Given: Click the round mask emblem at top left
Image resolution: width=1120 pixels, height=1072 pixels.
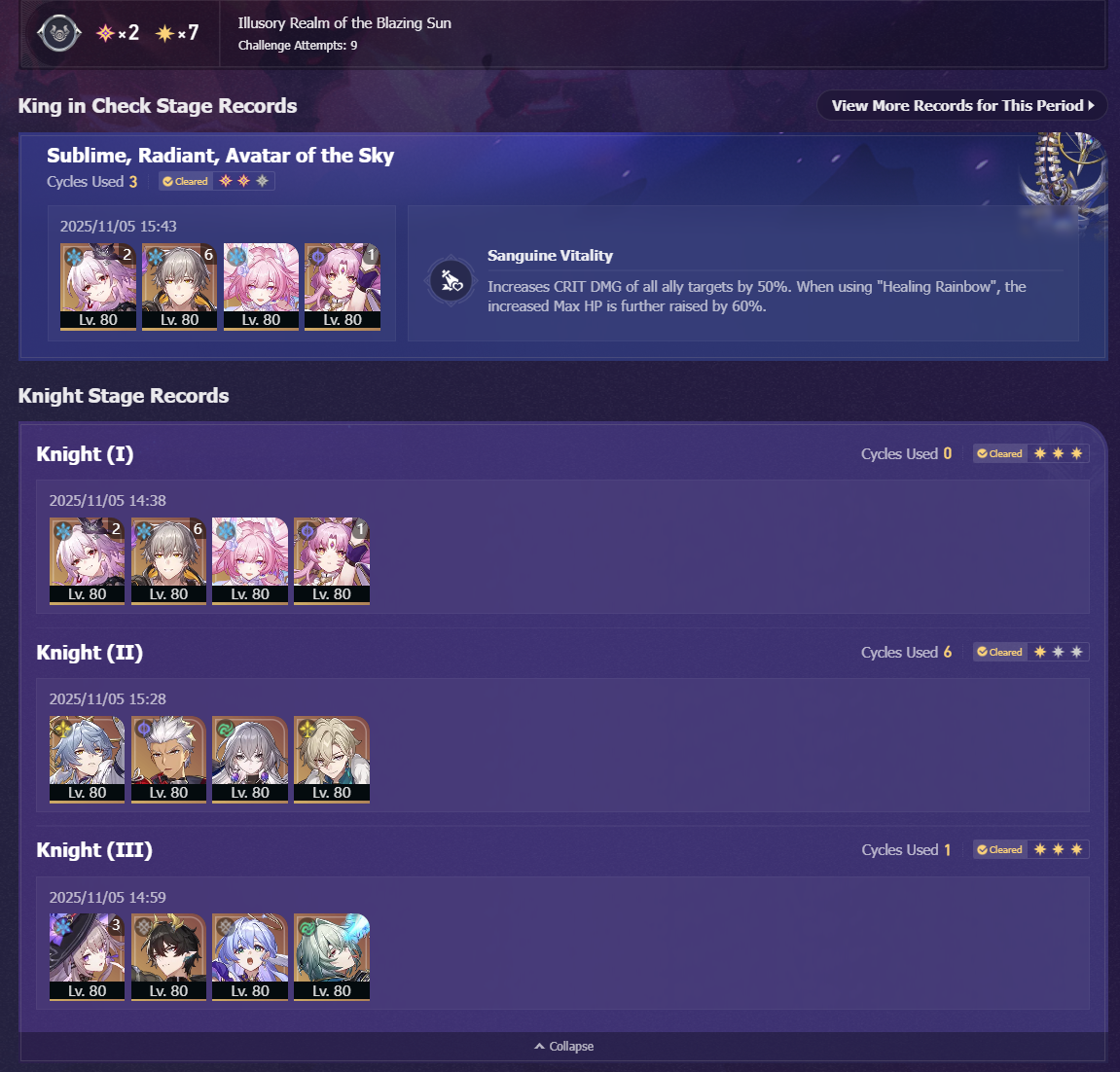Looking at the screenshot, I should [x=58, y=33].
